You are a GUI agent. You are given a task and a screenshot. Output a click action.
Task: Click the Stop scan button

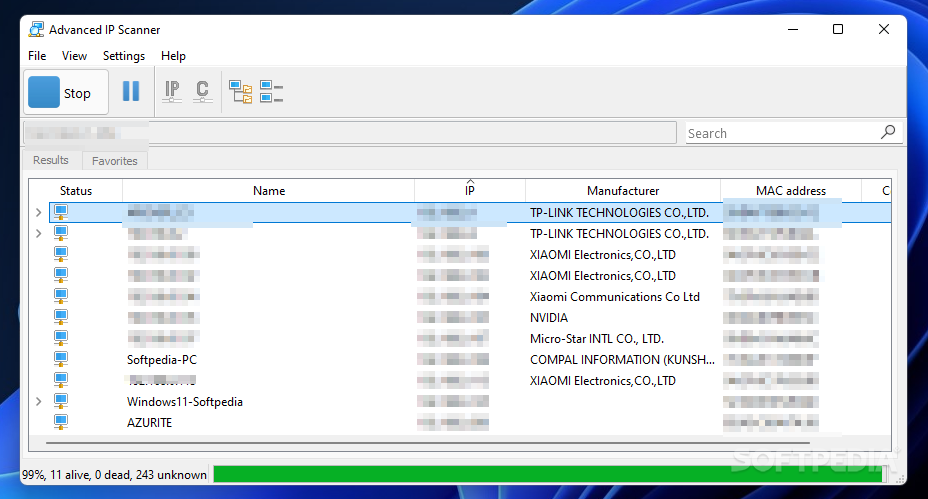[x=66, y=92]
